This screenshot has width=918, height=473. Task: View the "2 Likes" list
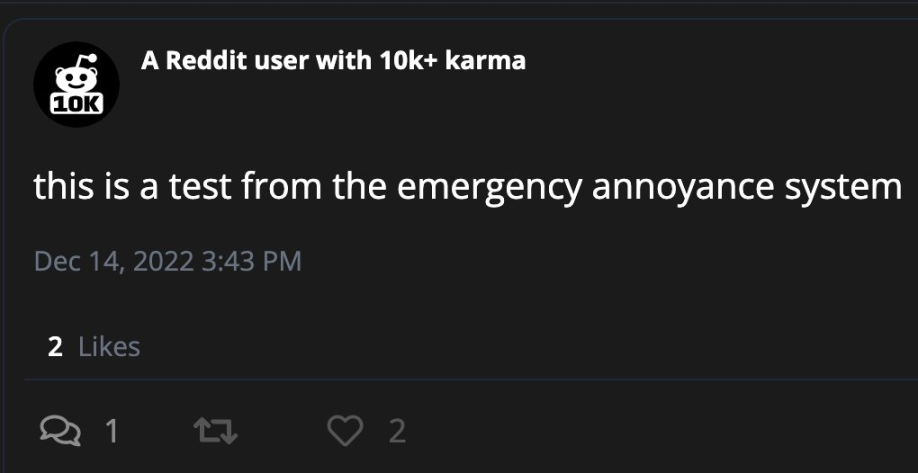point(94,347)
